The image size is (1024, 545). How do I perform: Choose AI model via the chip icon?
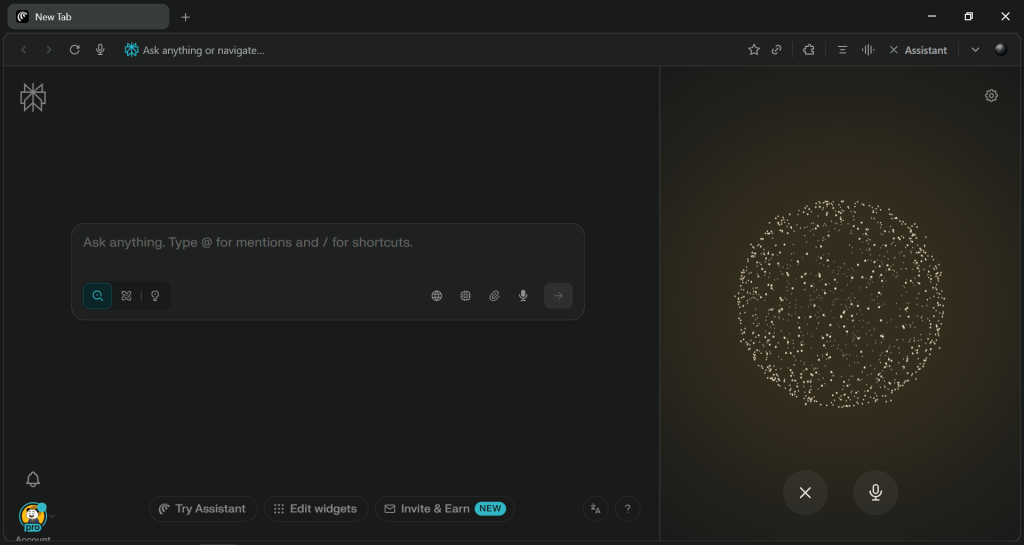point(465,296)
